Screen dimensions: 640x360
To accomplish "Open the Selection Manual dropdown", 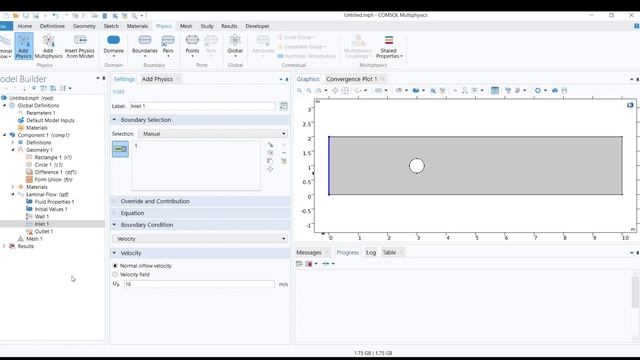I will 213,133.
